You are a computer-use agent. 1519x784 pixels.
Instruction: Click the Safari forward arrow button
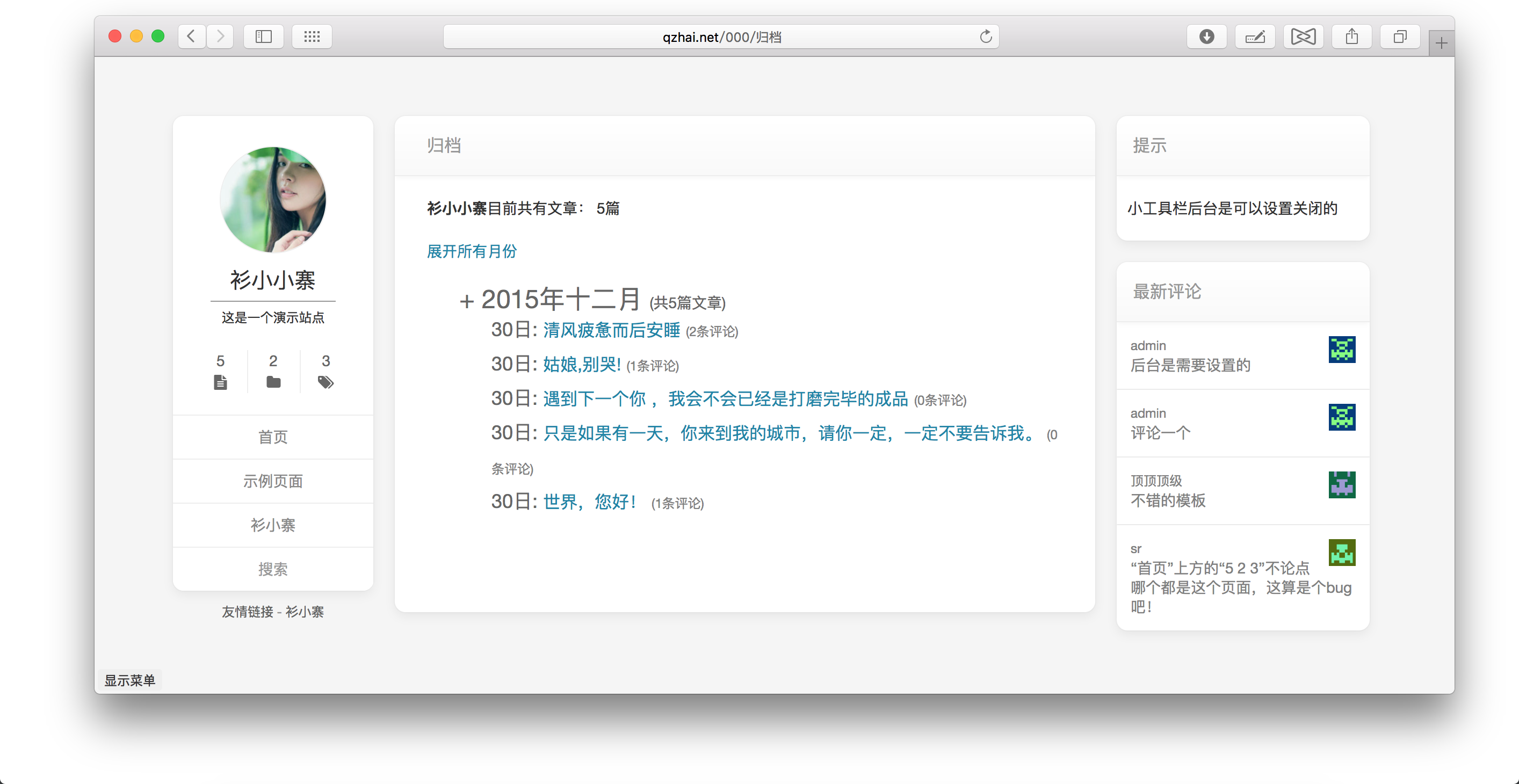[220, 37]
